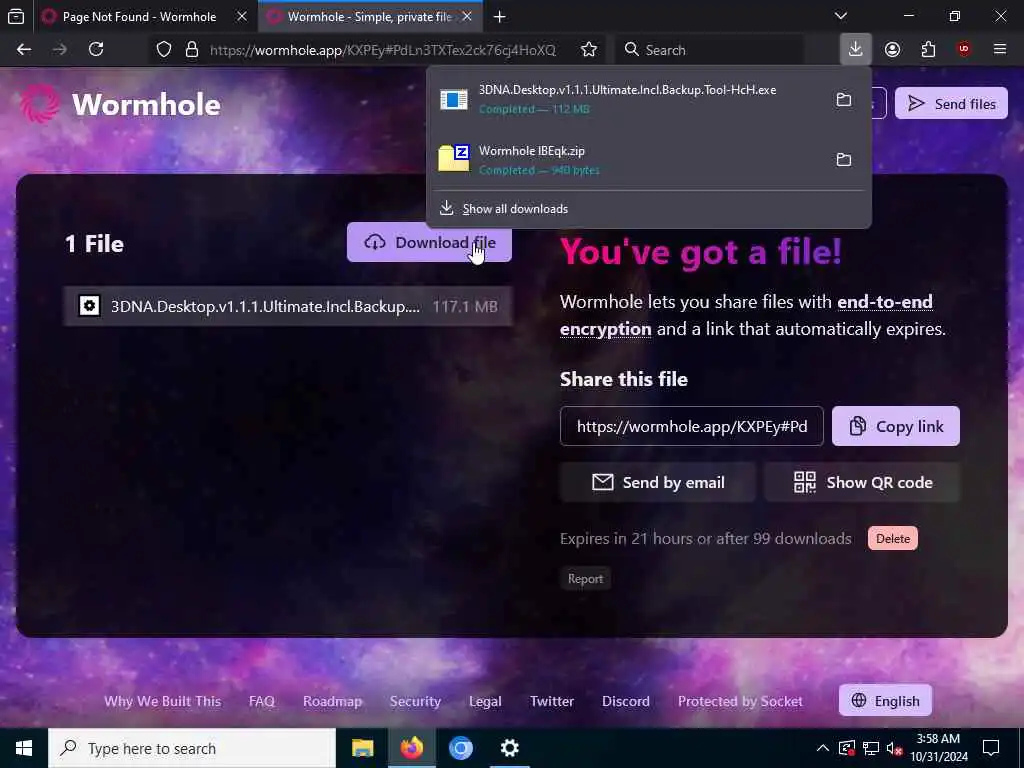Click the gear file-type icon in file row

tap(89, 306)
